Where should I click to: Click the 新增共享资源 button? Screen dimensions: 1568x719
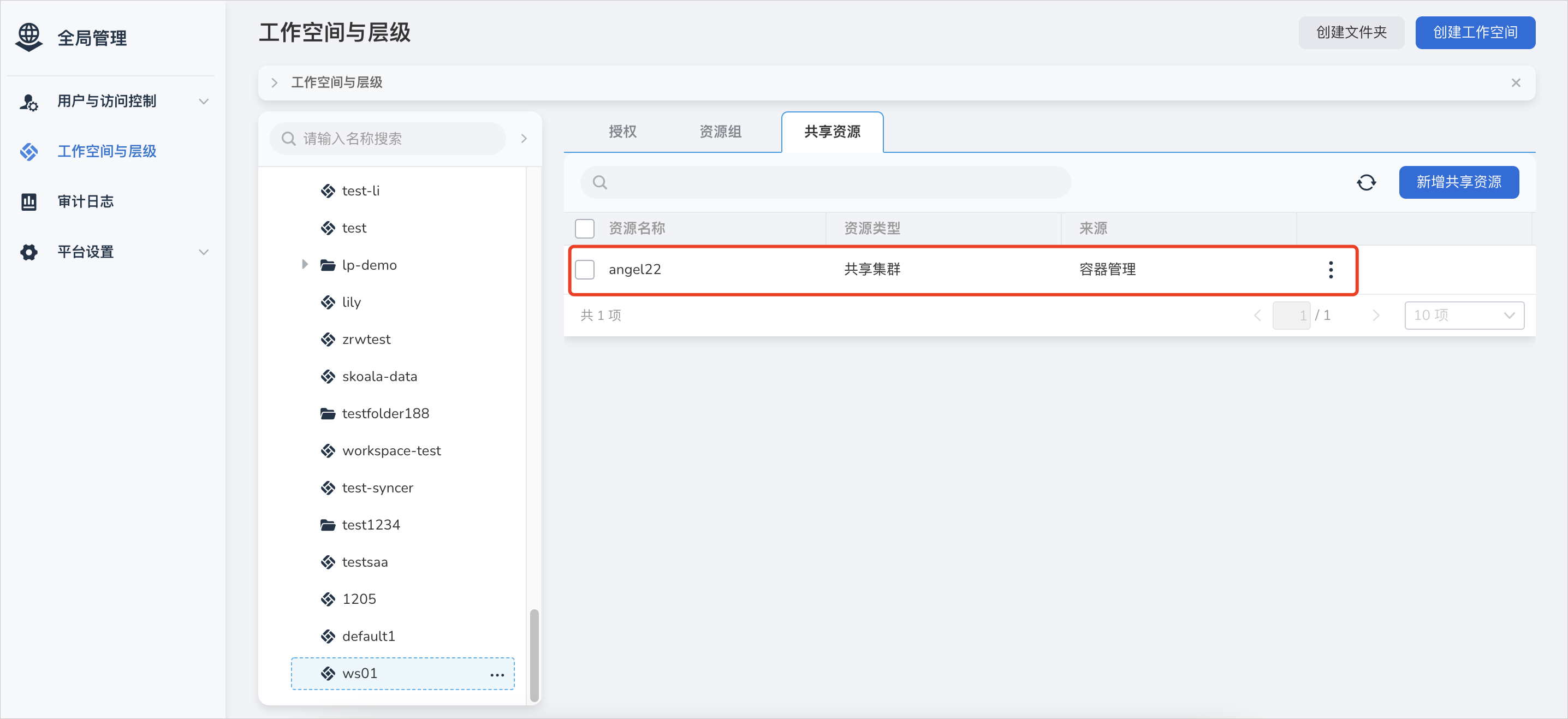click(x=1458, y=182)
